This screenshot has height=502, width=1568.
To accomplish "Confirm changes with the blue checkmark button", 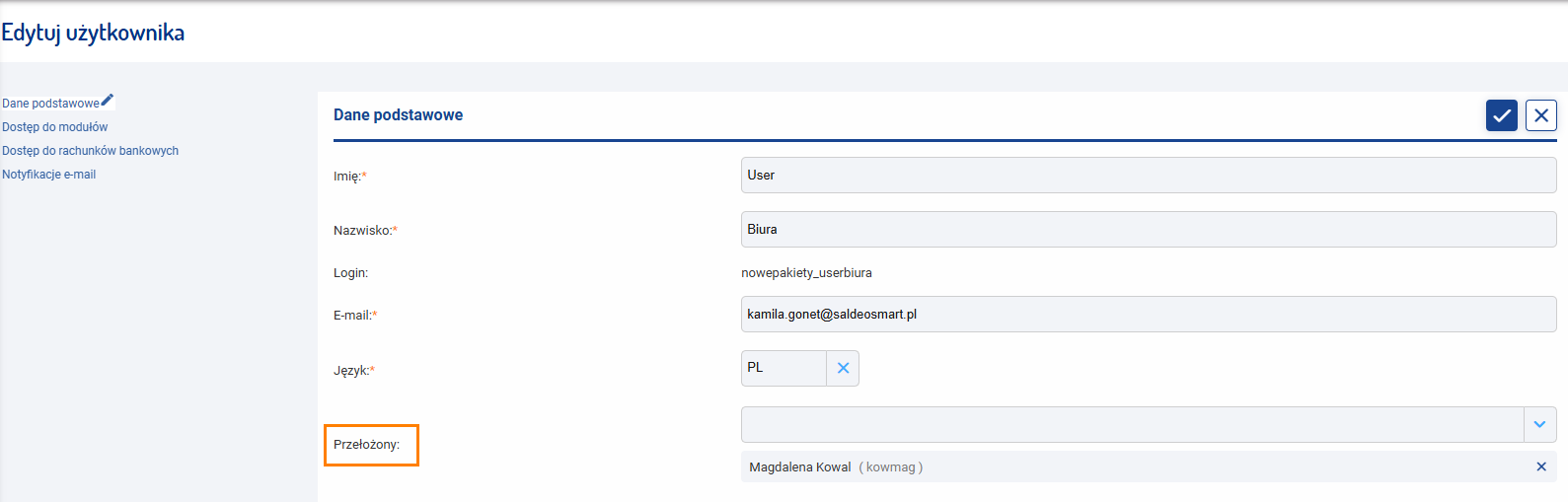I will pyautogui.click(x=1502, y=115).
